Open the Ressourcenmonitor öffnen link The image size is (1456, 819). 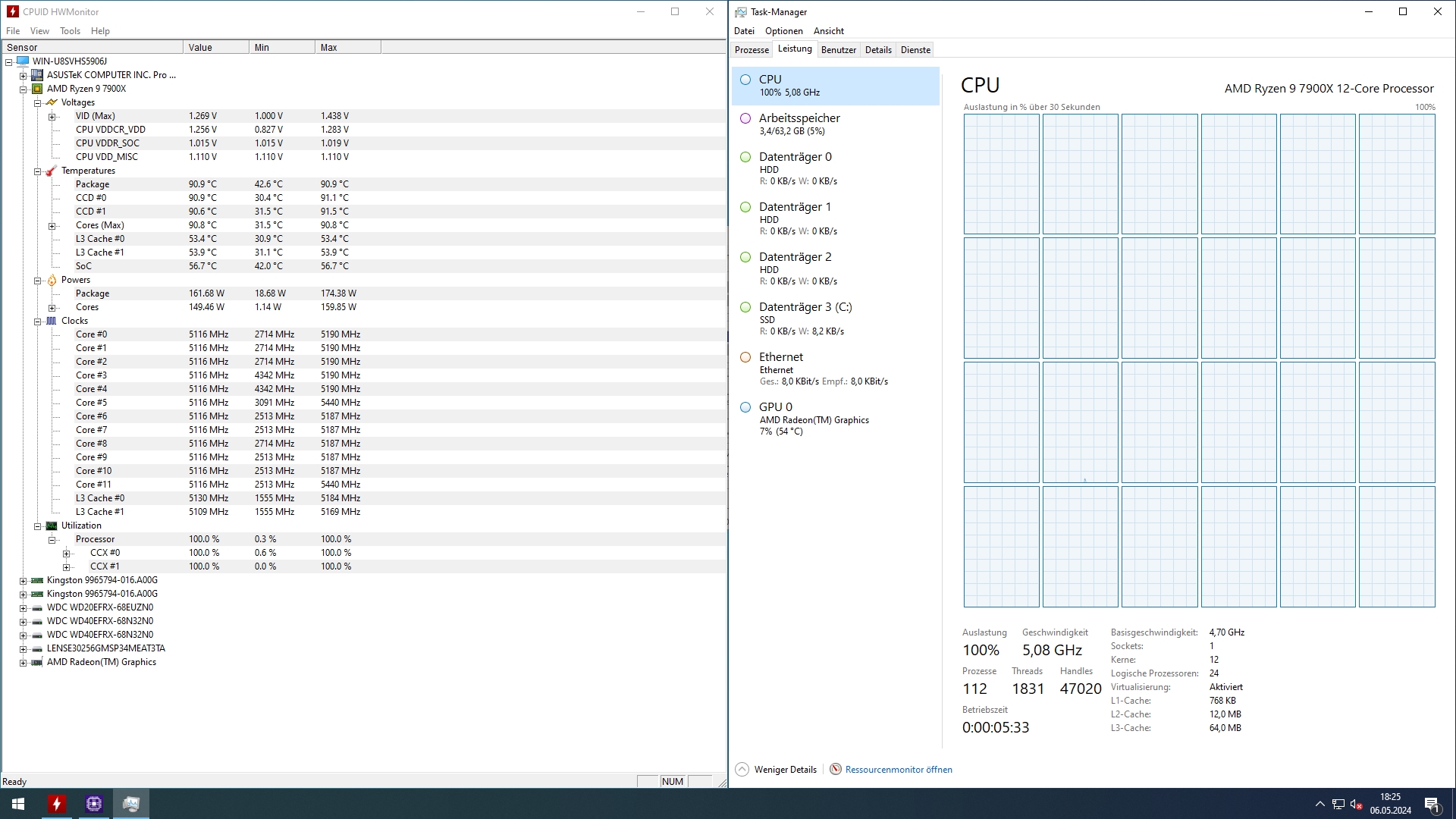click(899, 769)
